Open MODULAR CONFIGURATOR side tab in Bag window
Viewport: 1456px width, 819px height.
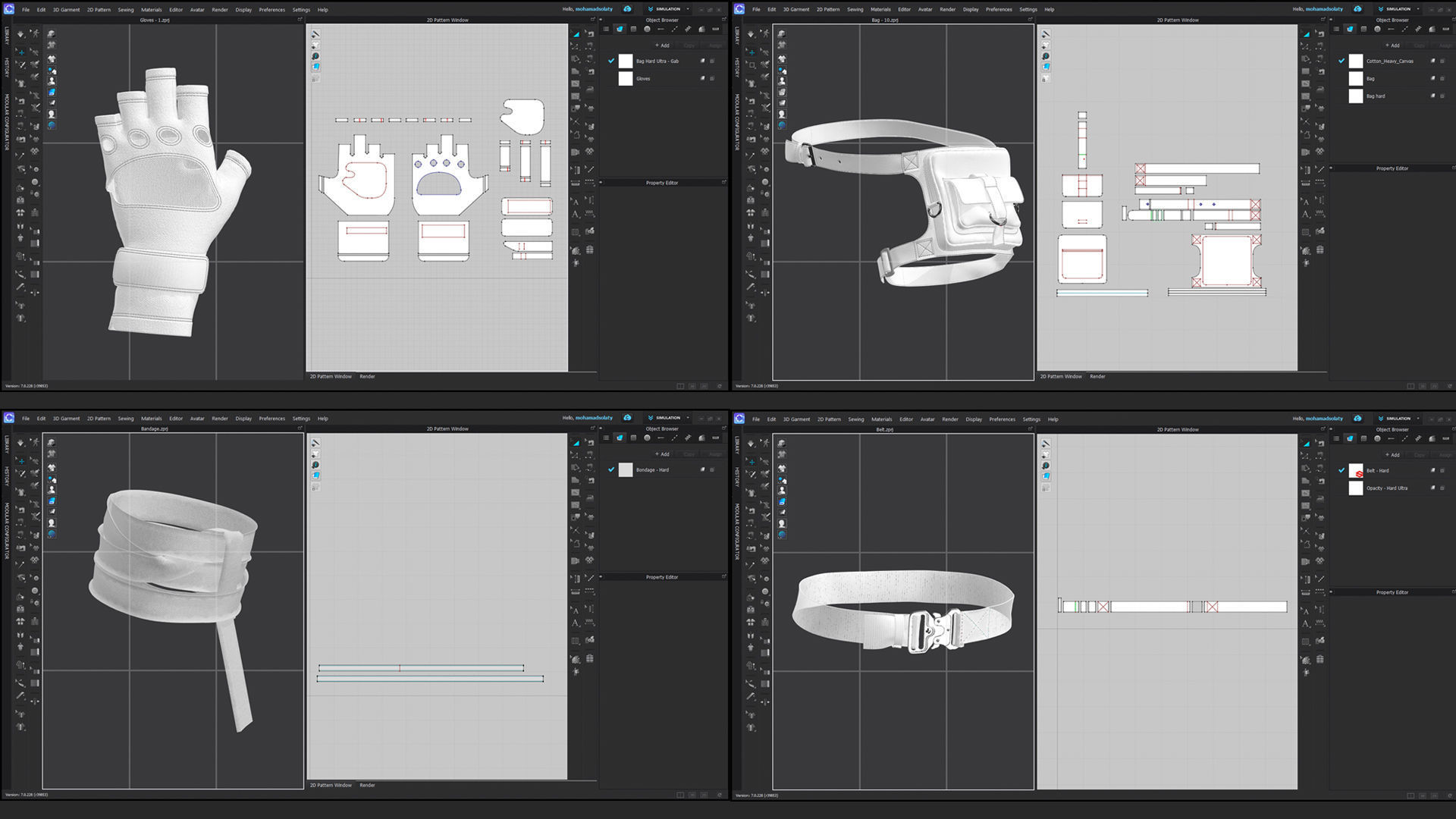[x=737, y=122]
